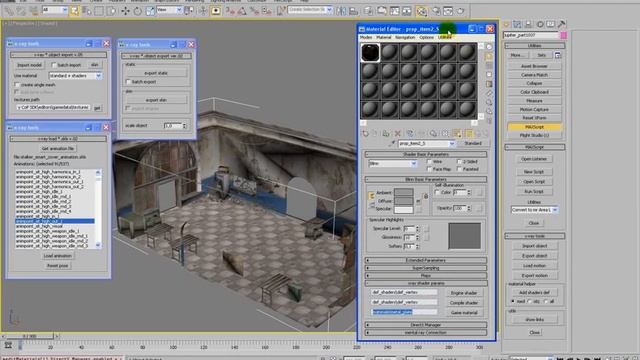Screen dimensions: 640x360
Task: Click the Mirror tool in main toolbar
Action: [x=341, y=11]
